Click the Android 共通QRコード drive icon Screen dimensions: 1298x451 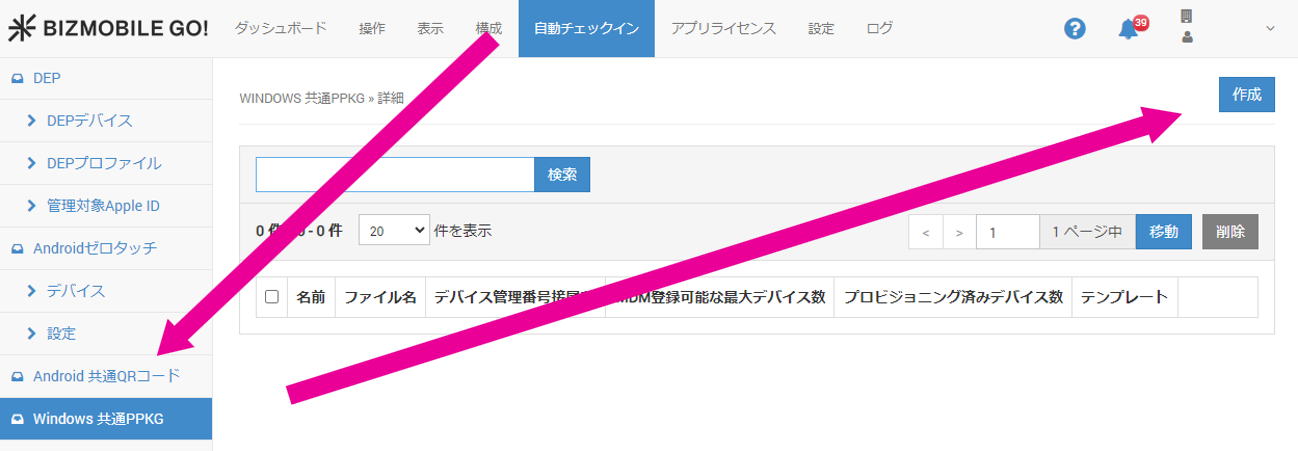click(x=17, y=376)
